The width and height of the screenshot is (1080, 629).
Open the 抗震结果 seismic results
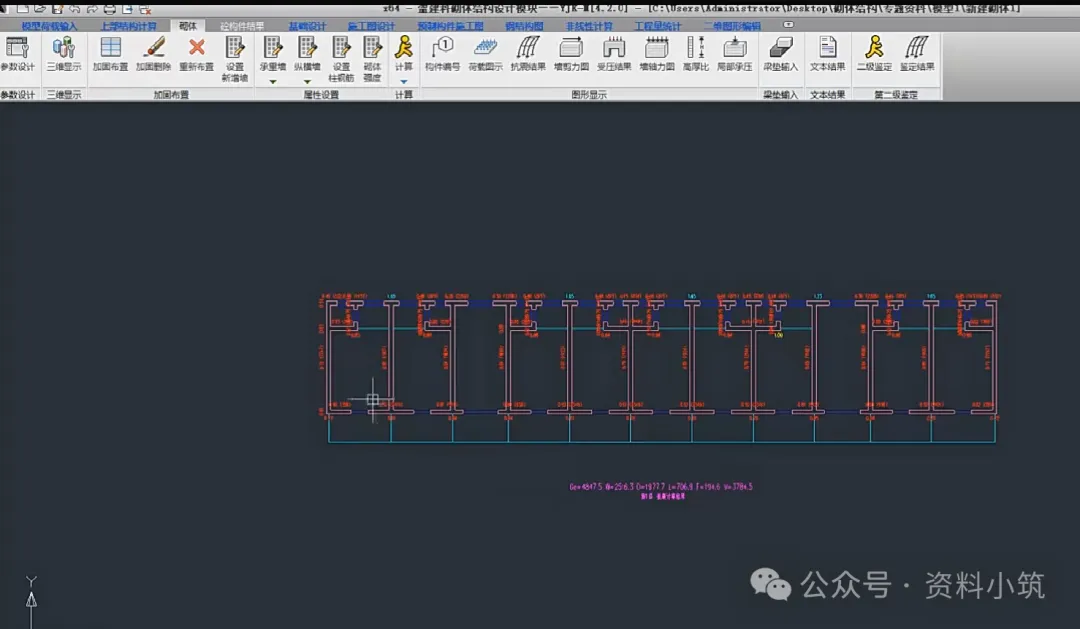click(528, 54)
